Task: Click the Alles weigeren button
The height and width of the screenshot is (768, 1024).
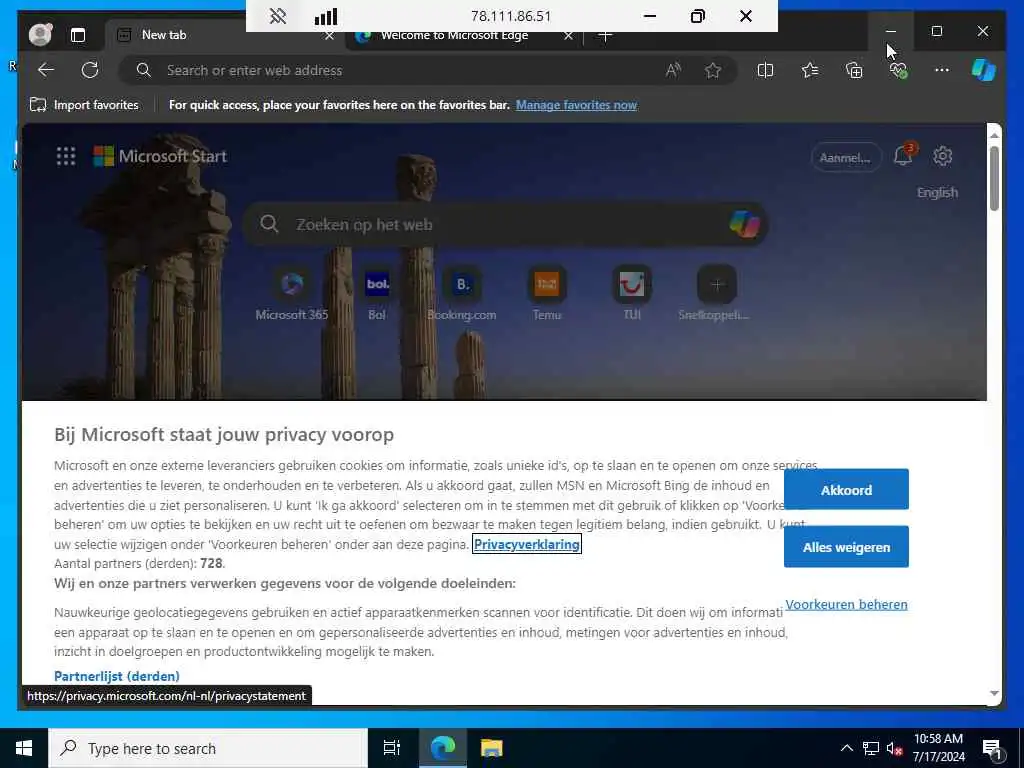Action: (846, 547)
